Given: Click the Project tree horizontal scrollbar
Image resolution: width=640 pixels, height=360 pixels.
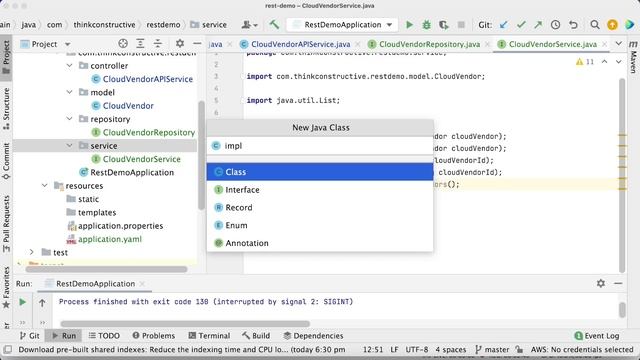Looking at the screenshot, I should point(107,269).
